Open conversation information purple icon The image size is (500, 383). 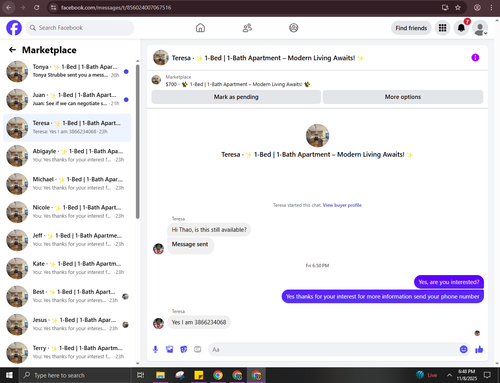click(475, 58)
